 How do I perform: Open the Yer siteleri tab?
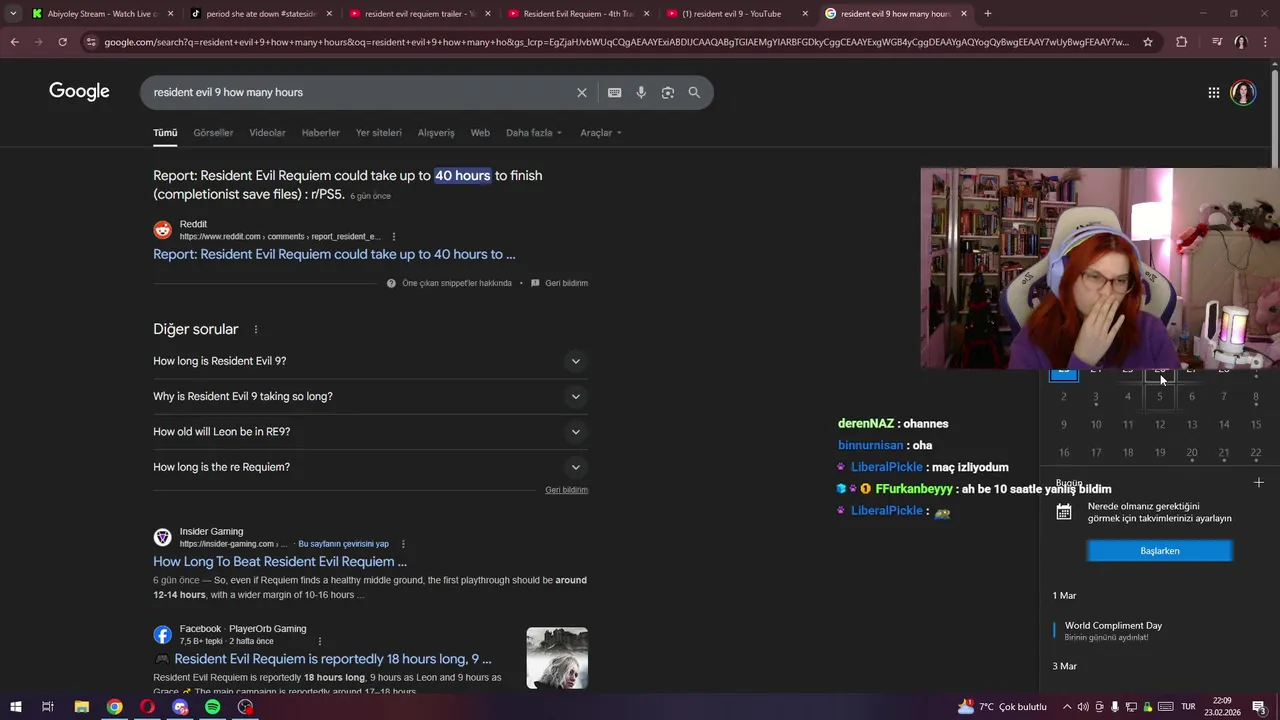tap(378, 133)
